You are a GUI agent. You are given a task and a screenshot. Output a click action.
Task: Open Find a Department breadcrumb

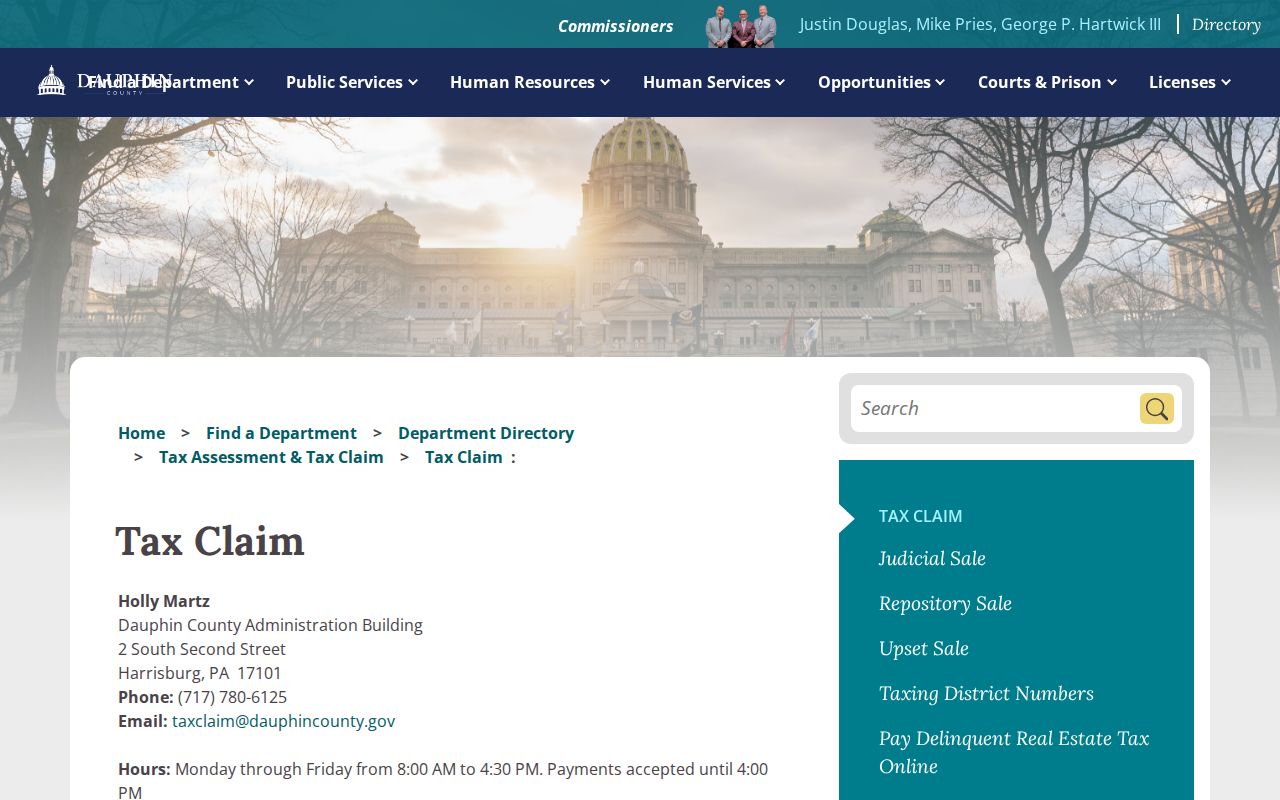point(281,433)
